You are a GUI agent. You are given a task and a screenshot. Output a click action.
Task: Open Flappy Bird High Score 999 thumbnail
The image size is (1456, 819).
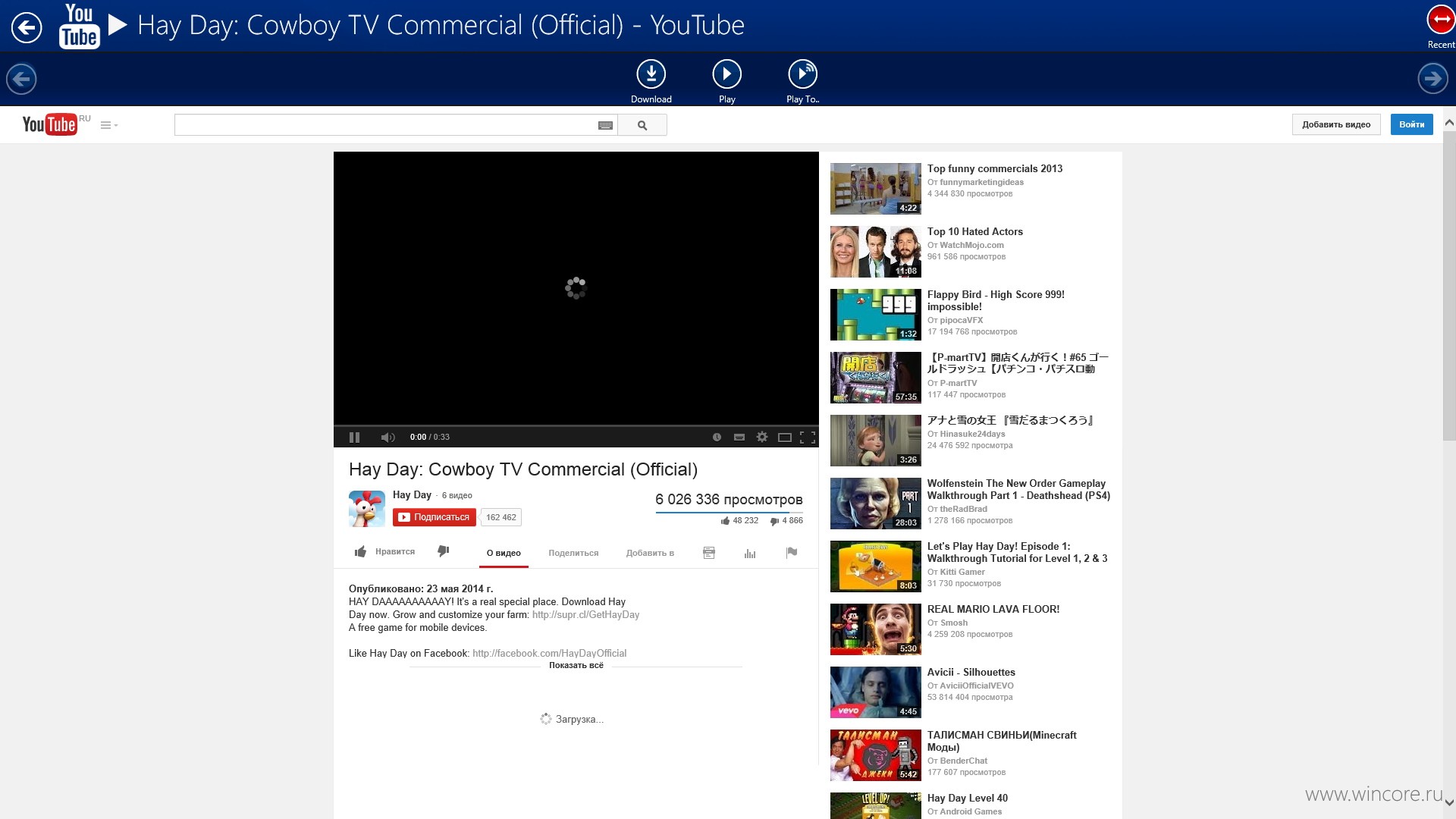[876, 315]
